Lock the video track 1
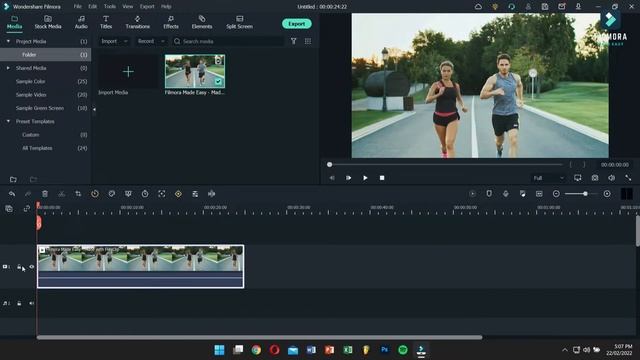The height and width of the screenshot is (360, 640). (19, 267)
